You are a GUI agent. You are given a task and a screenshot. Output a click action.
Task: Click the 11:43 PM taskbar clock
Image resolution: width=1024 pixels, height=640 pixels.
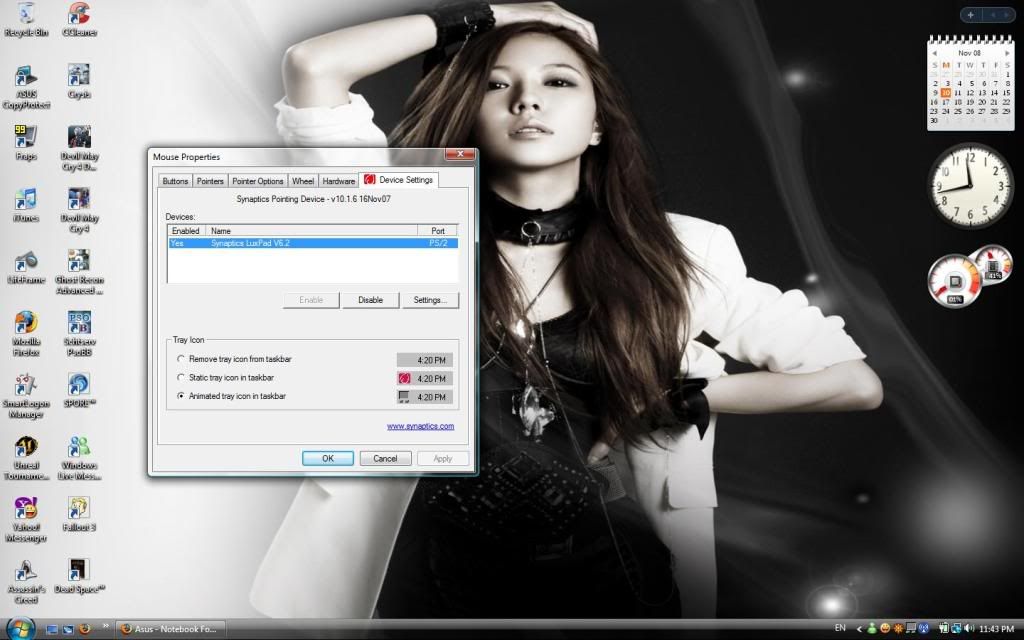[x=997, y=629]
